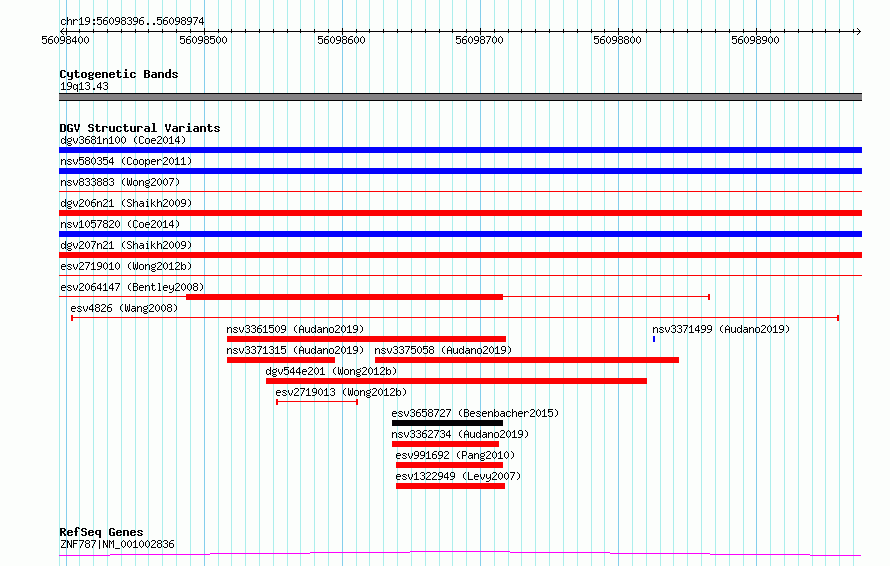Click the blue bar under nsv580354
The height and width of the screenshot is (566, 890).
point(460,171)
